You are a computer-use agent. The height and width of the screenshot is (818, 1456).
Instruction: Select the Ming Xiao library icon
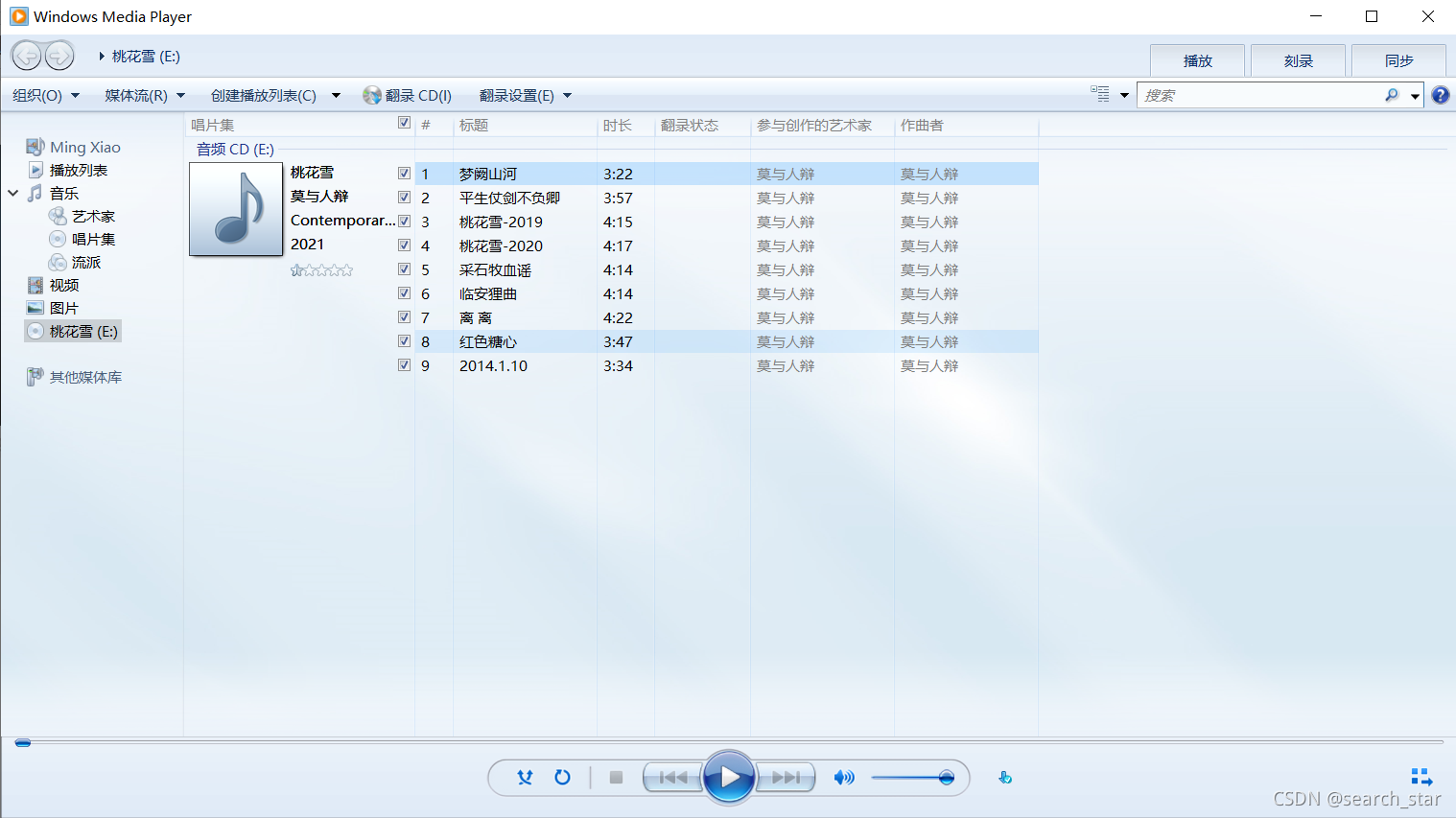point(35,147)
